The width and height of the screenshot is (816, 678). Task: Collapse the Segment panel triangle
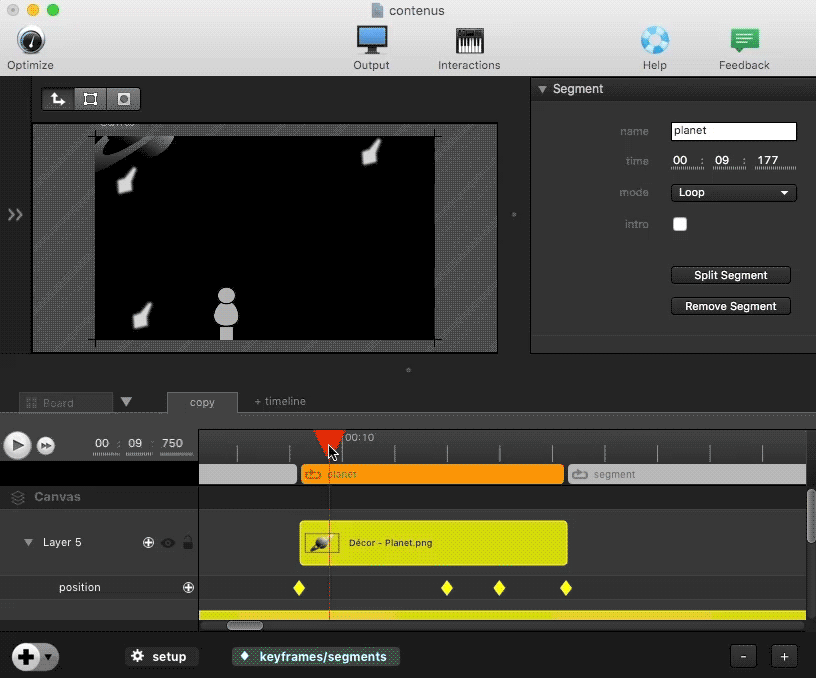point(543,89)
